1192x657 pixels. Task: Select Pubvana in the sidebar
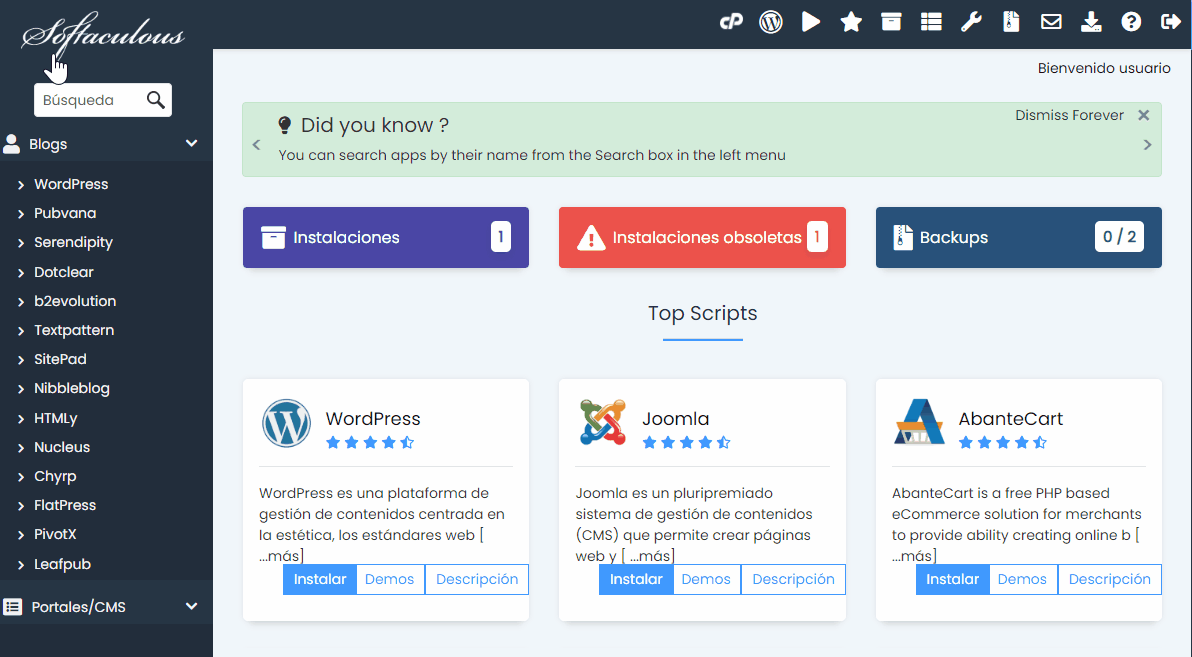click(x=65, y=213)
